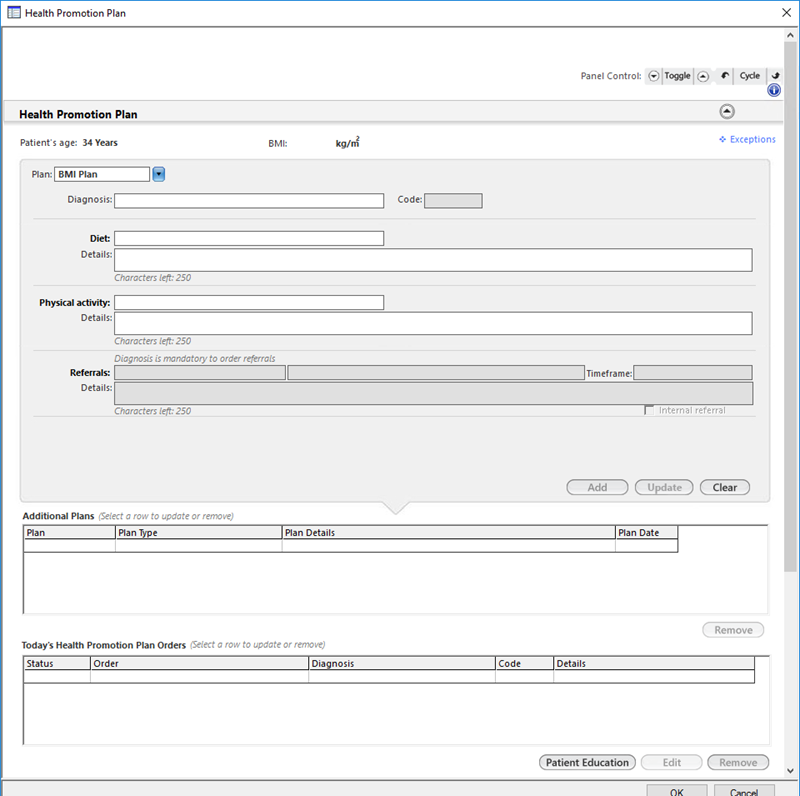
Task: Click Remove button under Additional Plans
Action: (x=733, y=630)
